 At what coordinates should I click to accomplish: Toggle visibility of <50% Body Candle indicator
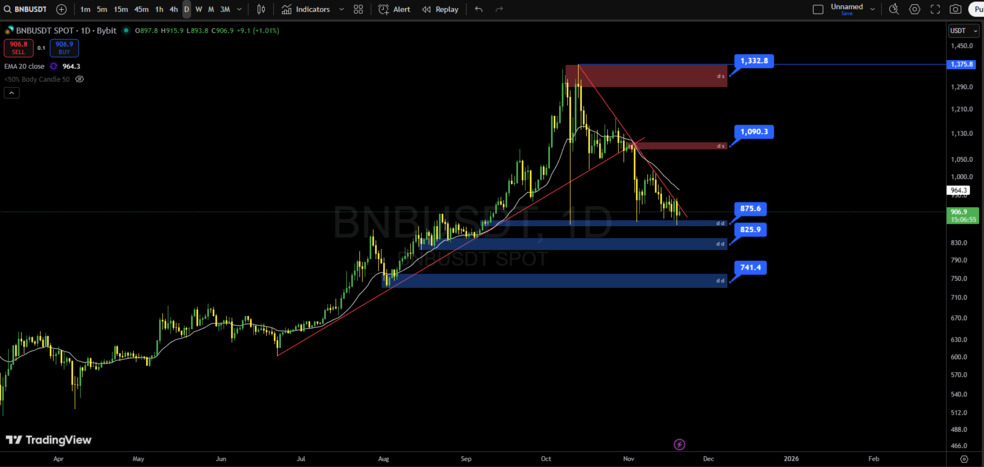(80, 79)
